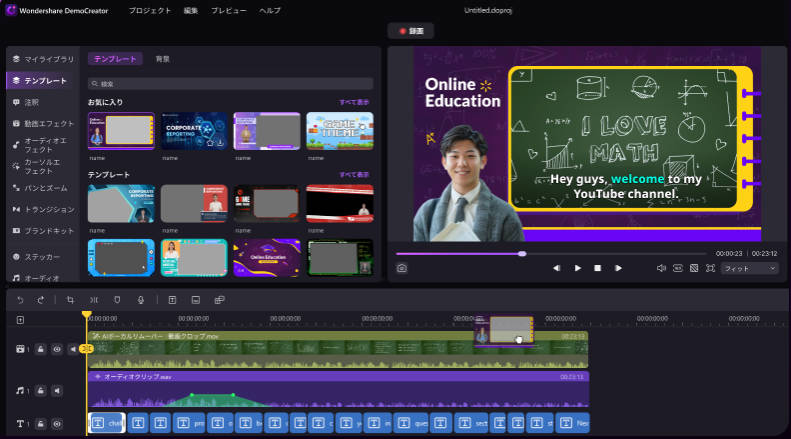Switch to the テンプレート tab
The image size is (791, 439).
pyautogui.click(x=115, y=59)
